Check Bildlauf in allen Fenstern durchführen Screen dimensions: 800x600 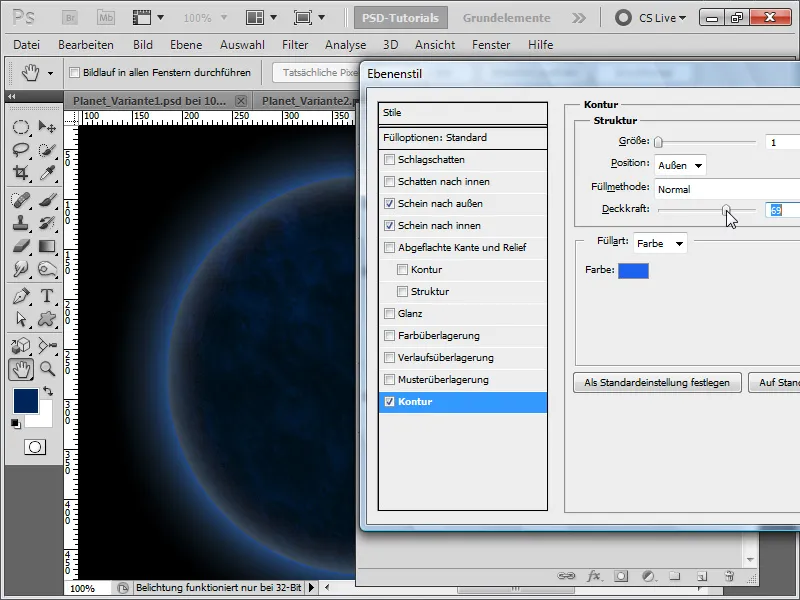tap(74, 72)
